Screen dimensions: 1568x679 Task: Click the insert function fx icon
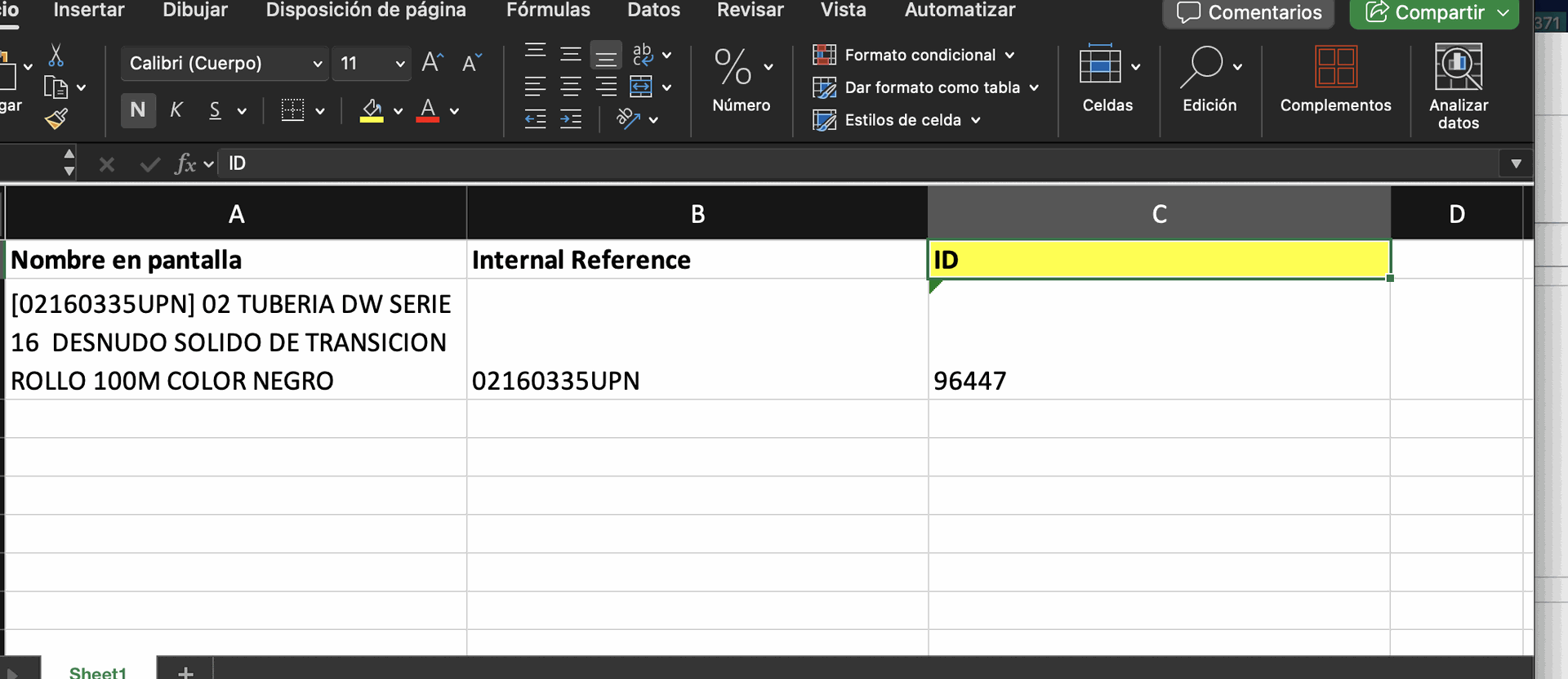[185, 163]
